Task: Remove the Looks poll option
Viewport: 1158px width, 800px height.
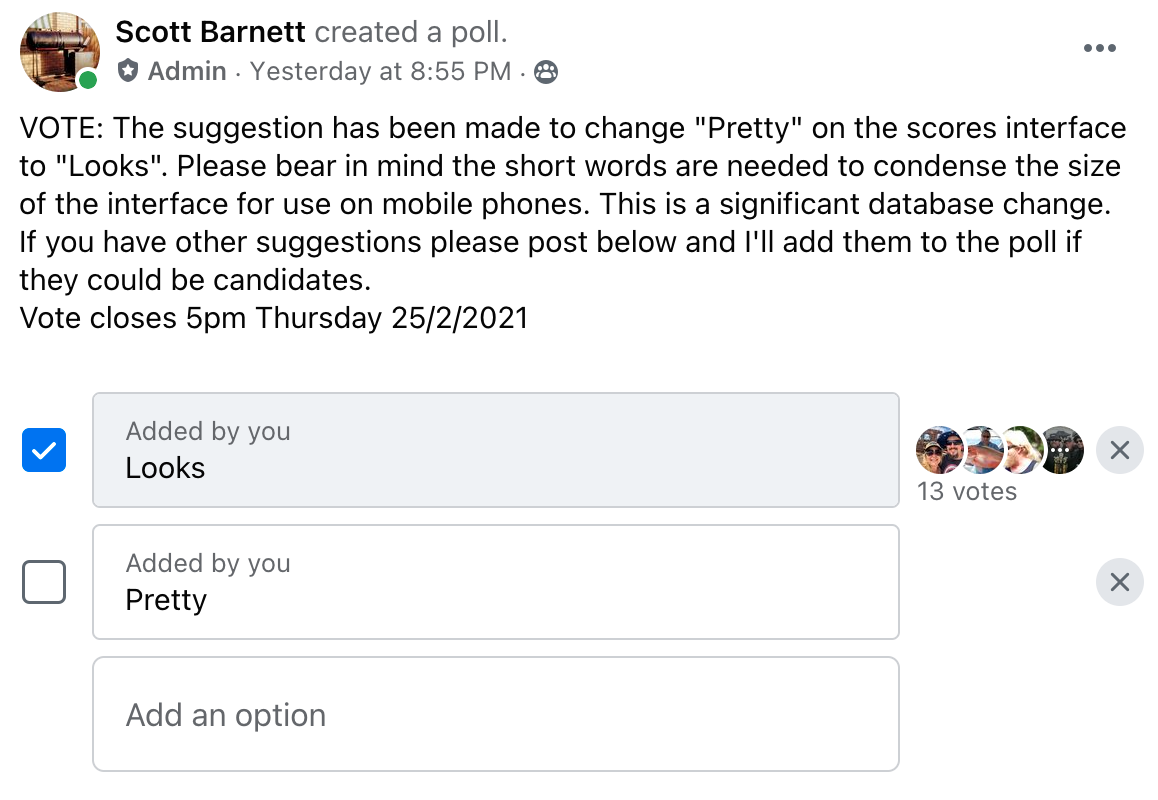Action: coord(1120,450)
